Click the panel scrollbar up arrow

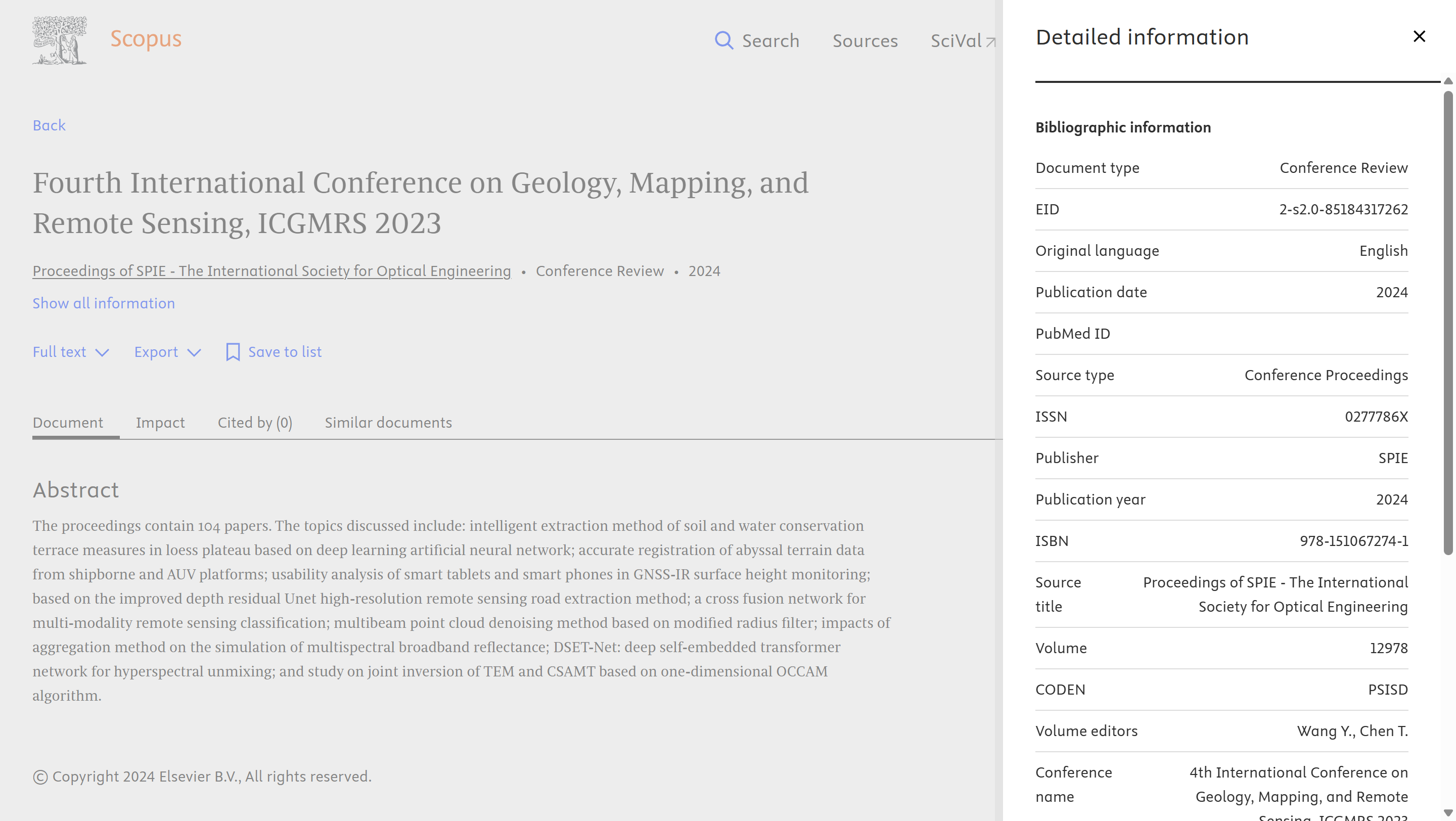click(x=1447, y=81)
